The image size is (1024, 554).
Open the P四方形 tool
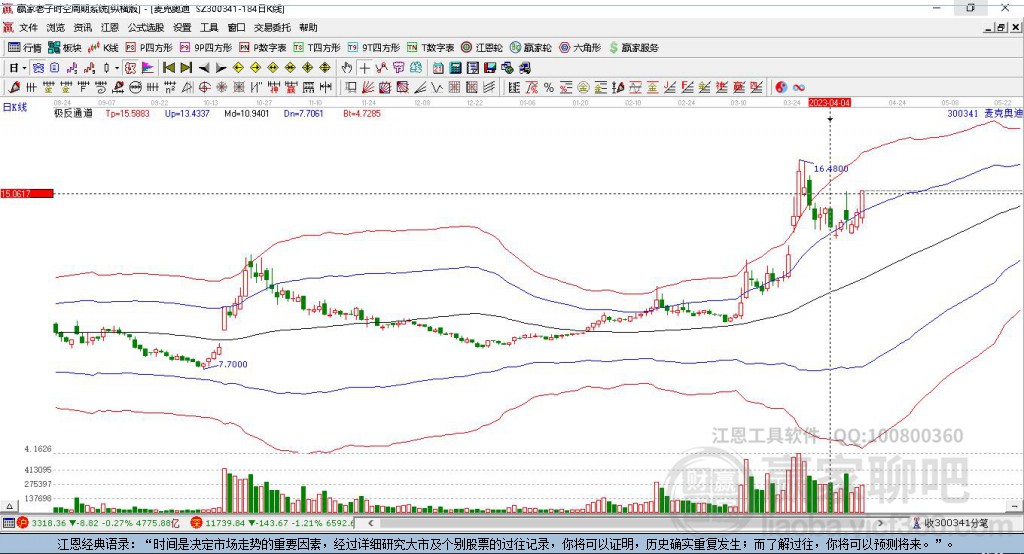pos(149,48)
